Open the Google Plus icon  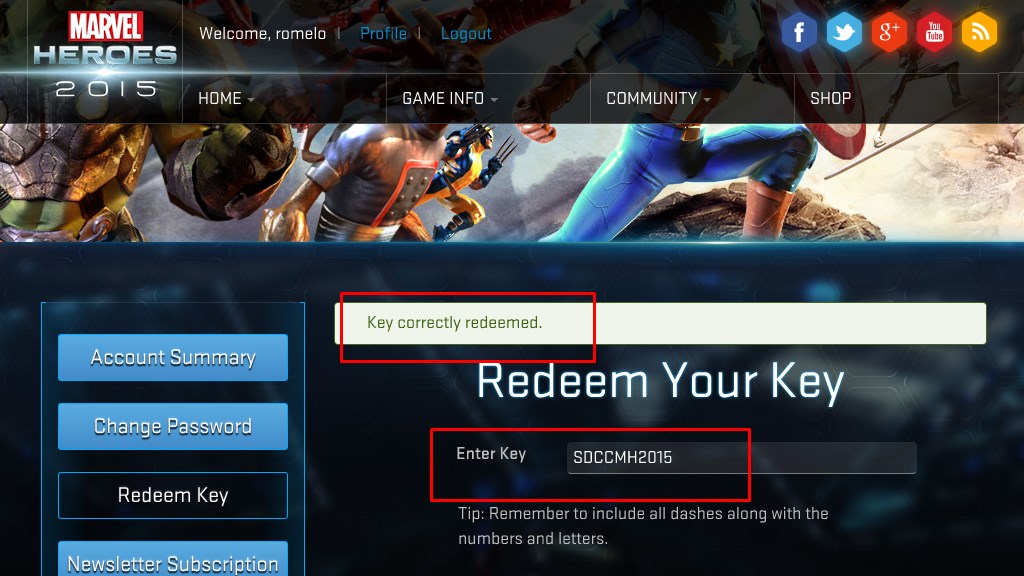889,32
